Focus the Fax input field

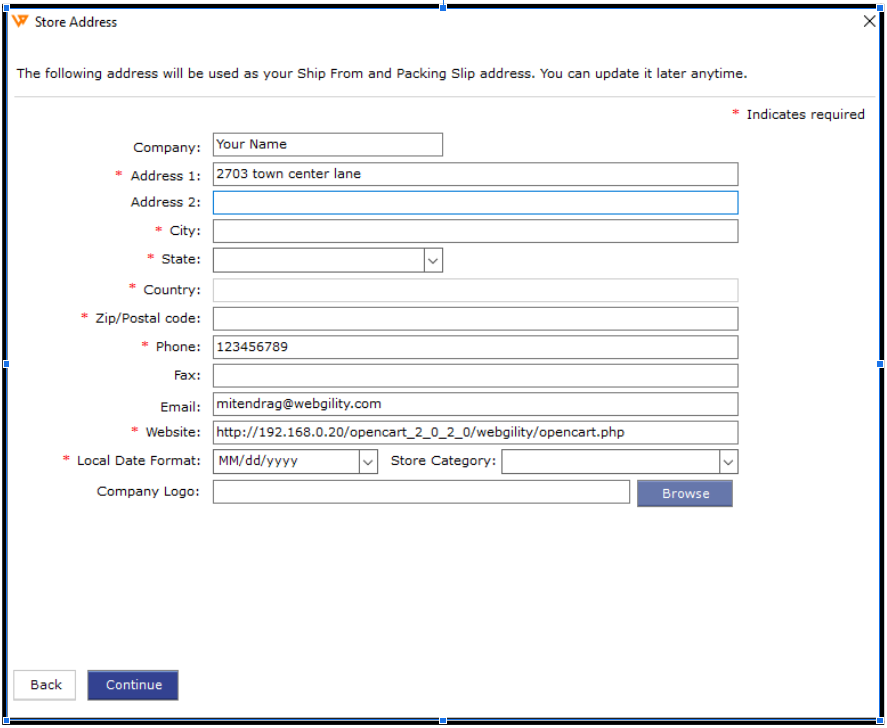[x=475, y=376]
